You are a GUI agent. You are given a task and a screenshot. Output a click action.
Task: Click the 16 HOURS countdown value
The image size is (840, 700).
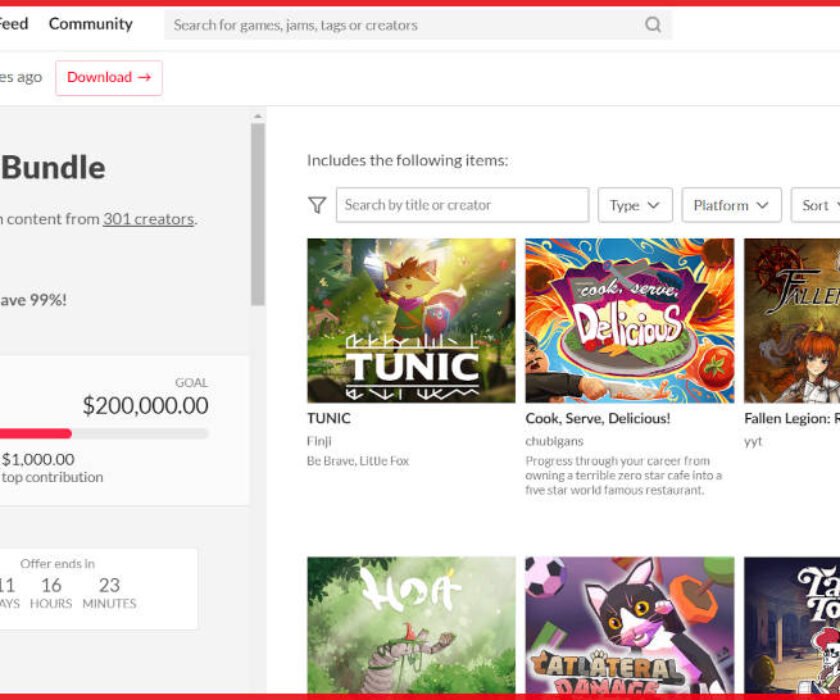[51, 593]
